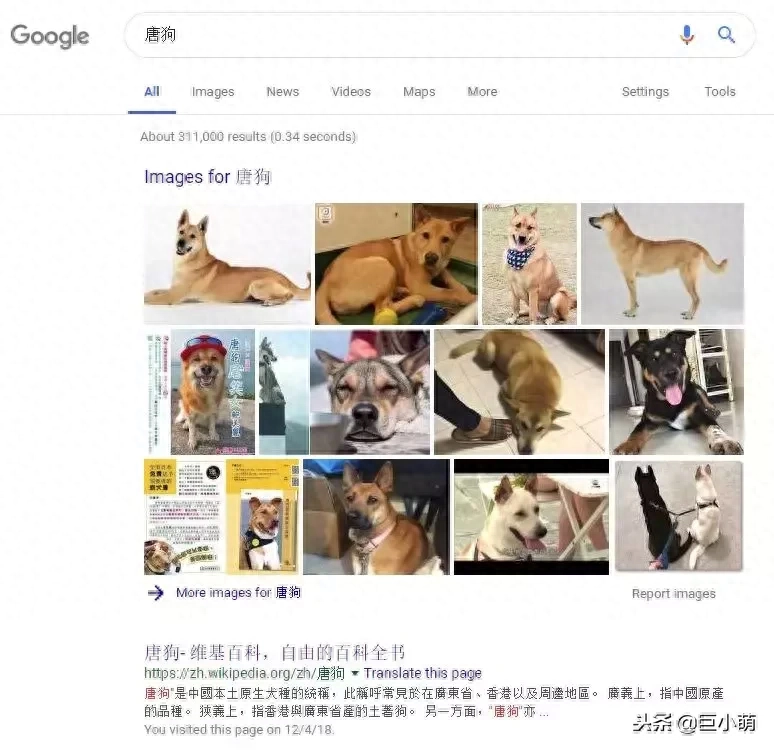The width and height of the screenshot is (774, 750).
Task: Switch to the News tab
Action: tap(282, 91)
